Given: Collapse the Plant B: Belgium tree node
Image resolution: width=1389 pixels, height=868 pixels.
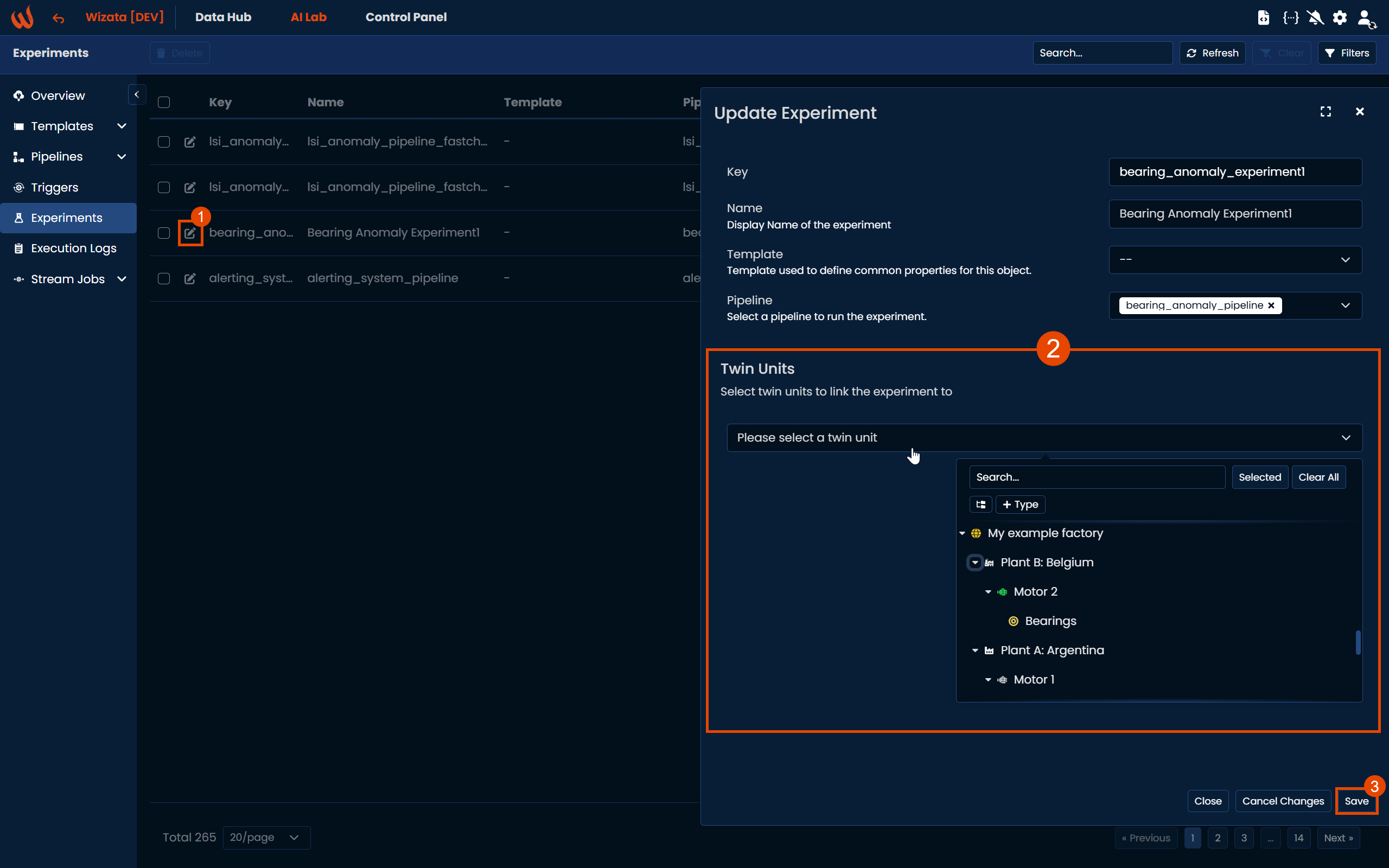Looking at the screenshot, I should tap(974, 563).
